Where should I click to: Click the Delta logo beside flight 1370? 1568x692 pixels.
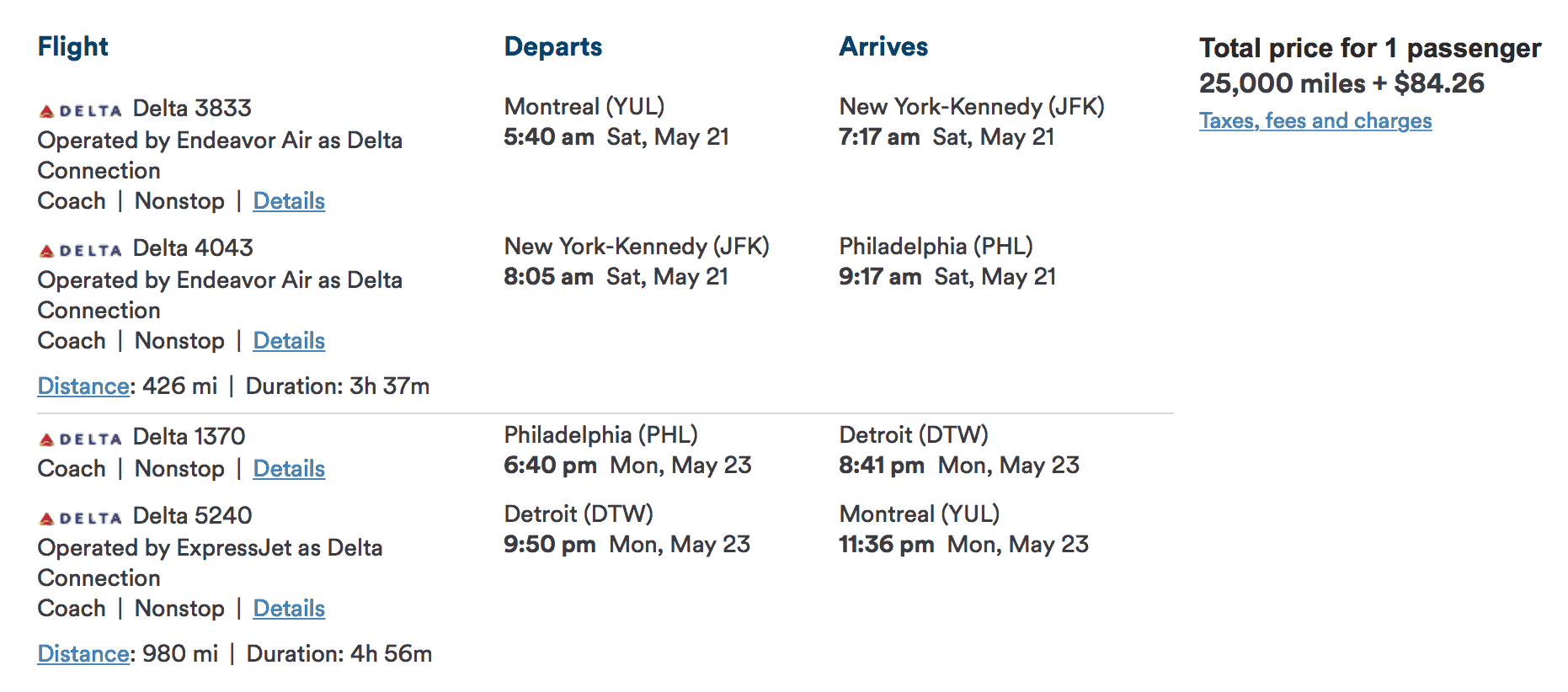coord(81,439)
